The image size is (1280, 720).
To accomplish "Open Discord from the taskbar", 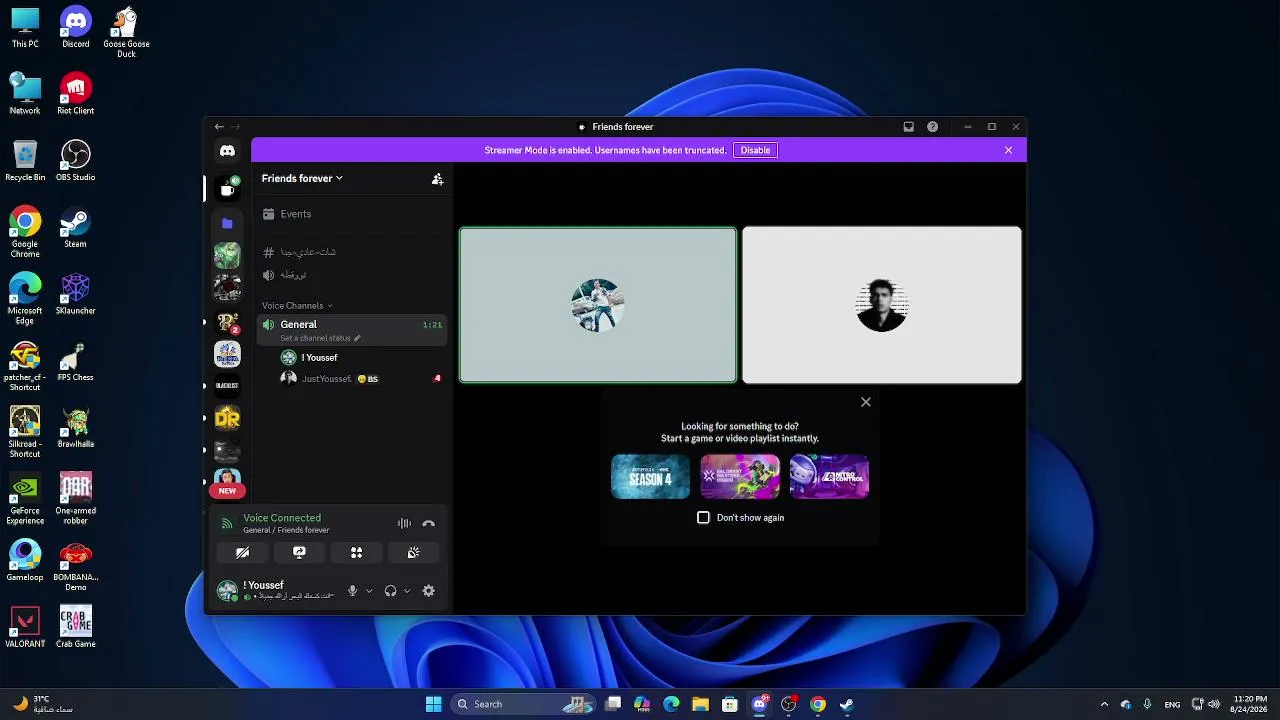I will click(759, 704).
